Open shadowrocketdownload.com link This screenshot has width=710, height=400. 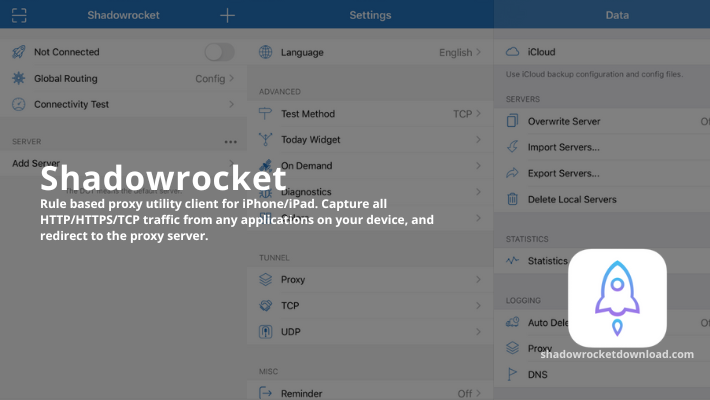point(617,354)
